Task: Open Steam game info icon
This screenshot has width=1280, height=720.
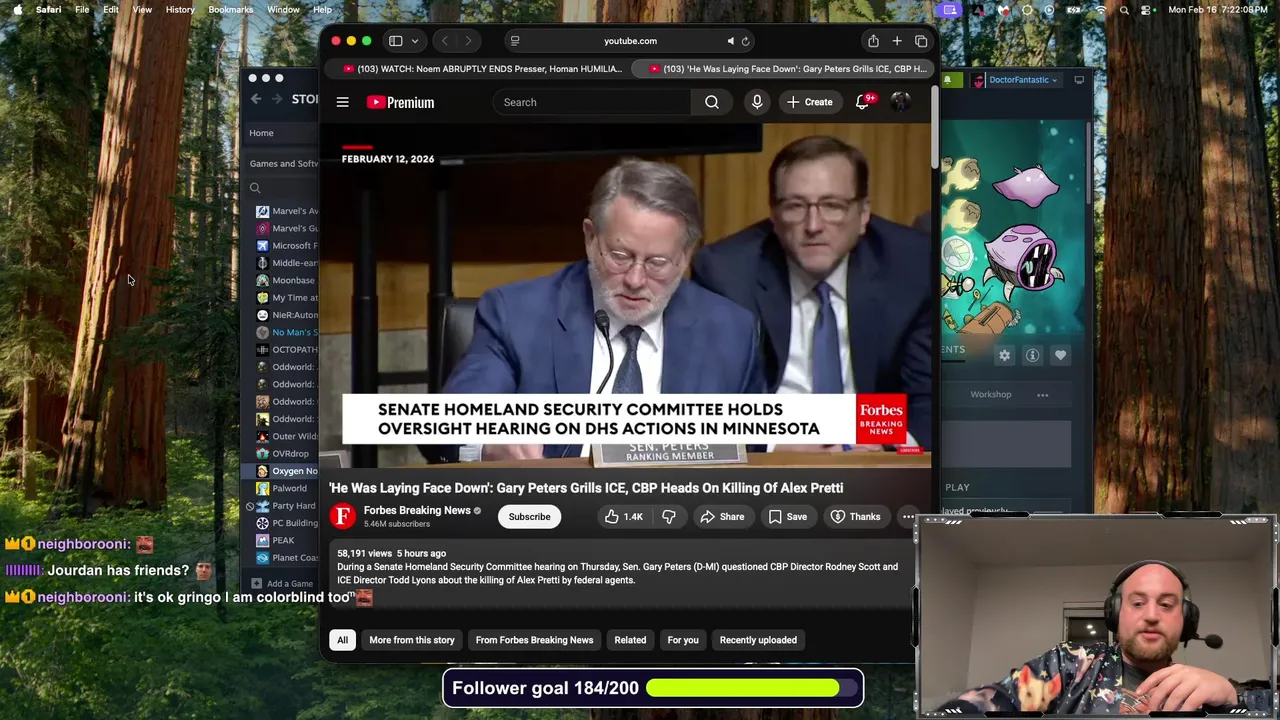Action: (x=1032, y=355)
